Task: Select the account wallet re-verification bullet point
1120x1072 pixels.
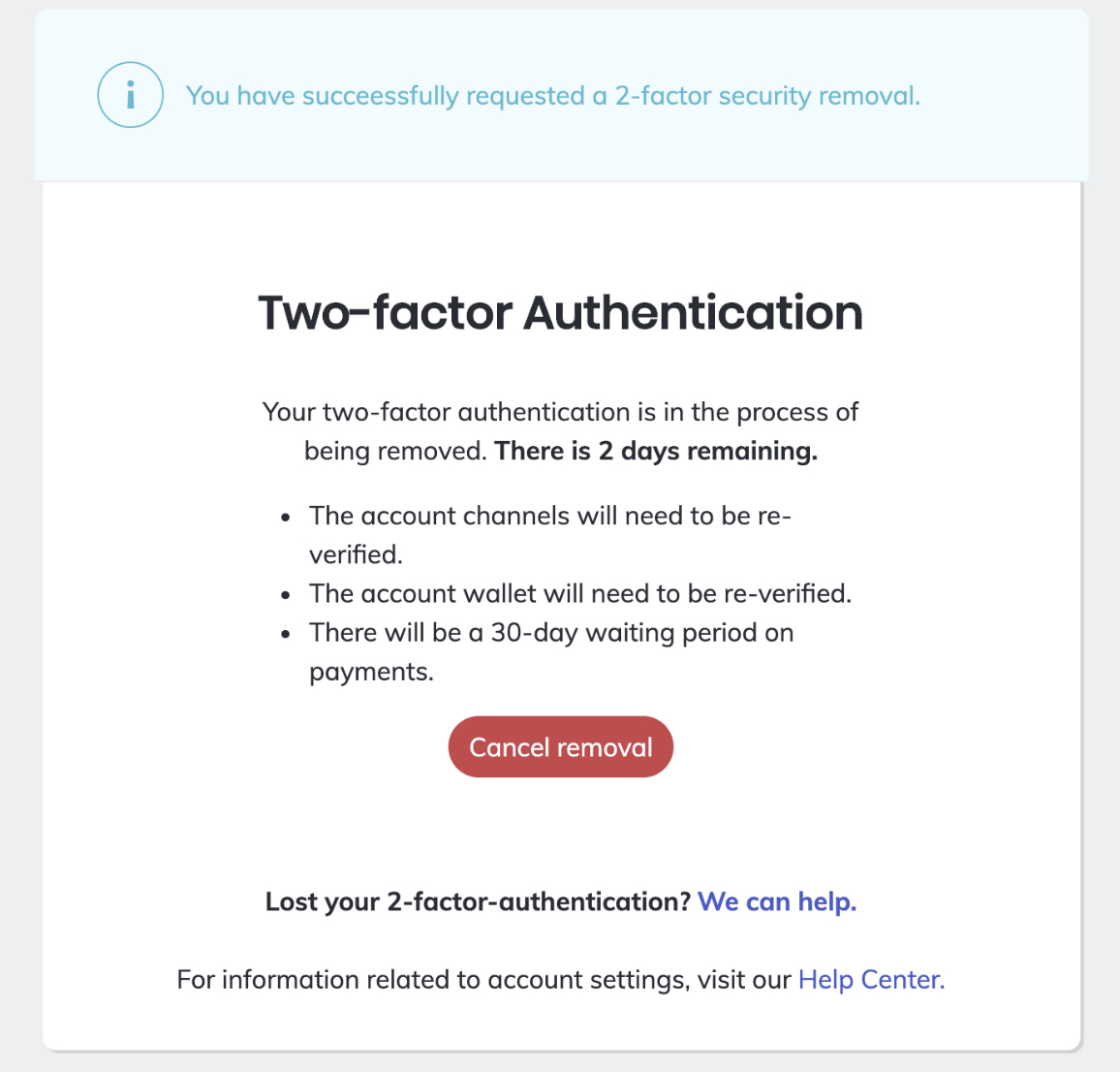Action: point(579,593)
